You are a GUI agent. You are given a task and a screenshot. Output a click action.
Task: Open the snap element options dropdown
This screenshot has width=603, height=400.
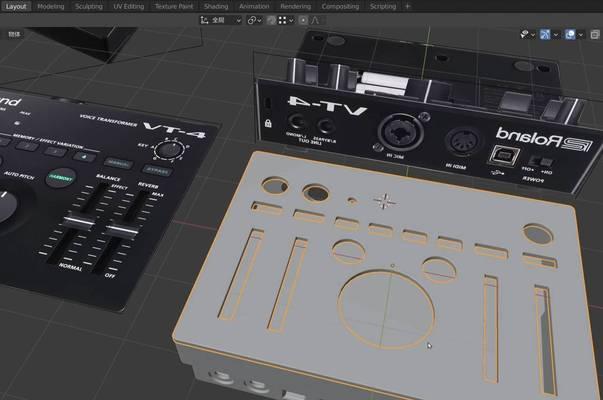click(286, 20)
